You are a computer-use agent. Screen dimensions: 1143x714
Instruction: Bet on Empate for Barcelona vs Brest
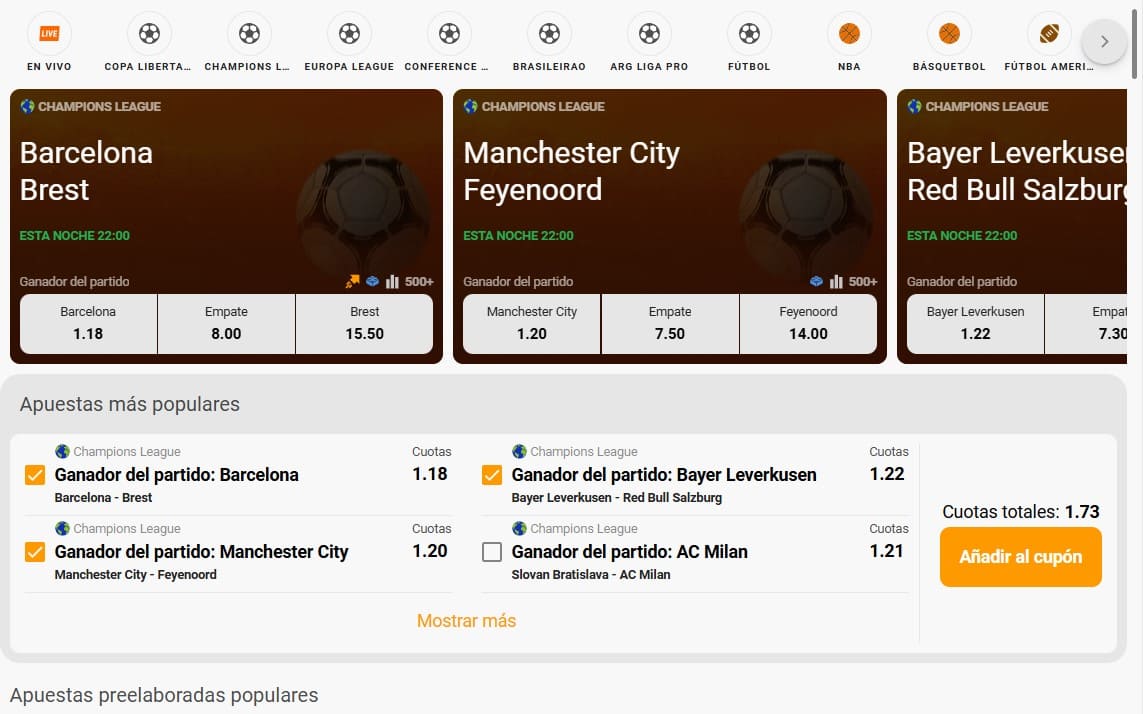pyautogui.click(x=226, y=323)
